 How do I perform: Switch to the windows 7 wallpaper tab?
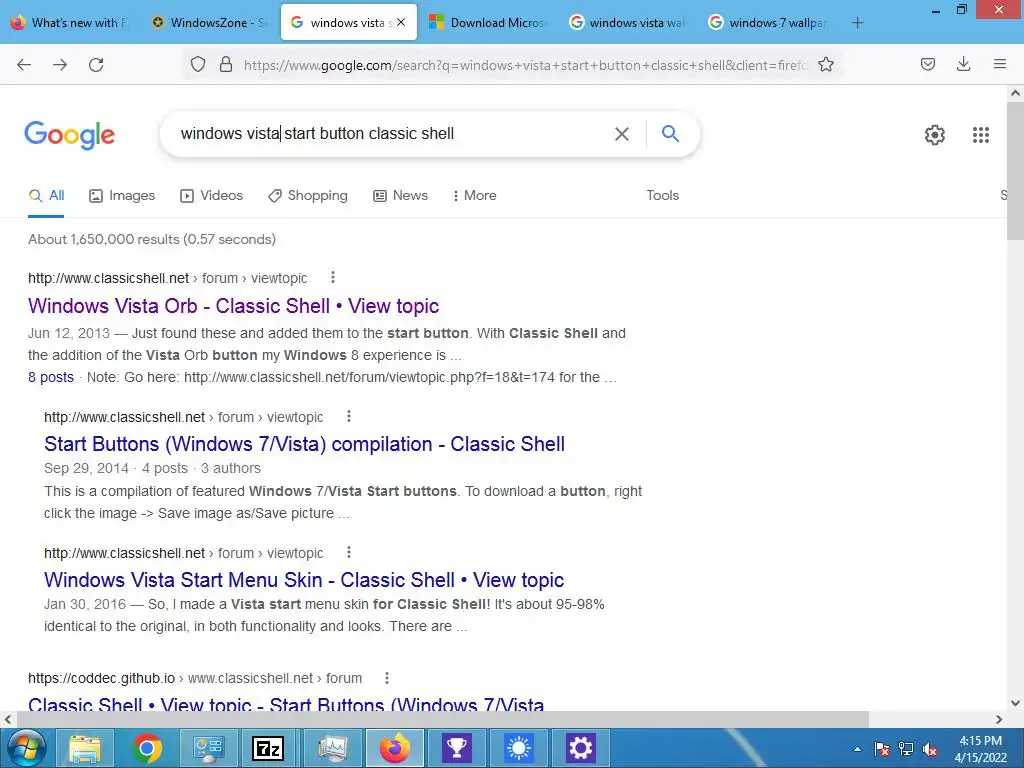[768, 23]
